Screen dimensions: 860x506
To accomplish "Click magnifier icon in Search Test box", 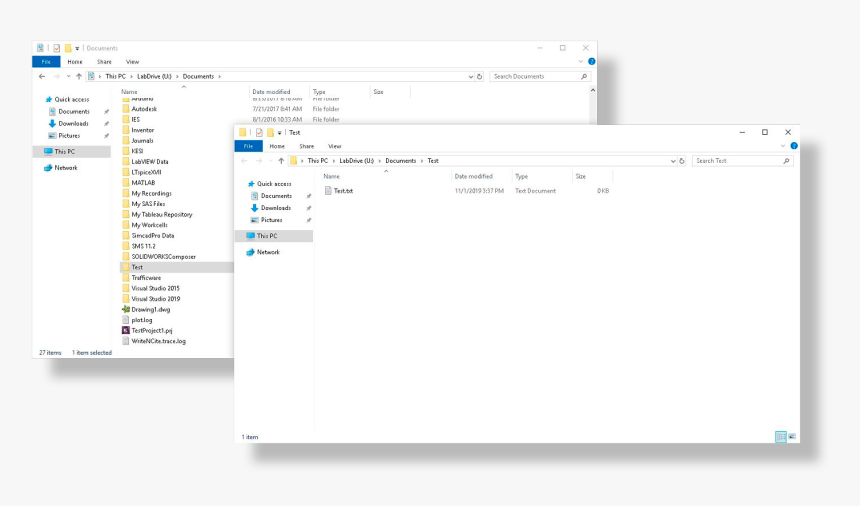I will click(x=786, y=161).
